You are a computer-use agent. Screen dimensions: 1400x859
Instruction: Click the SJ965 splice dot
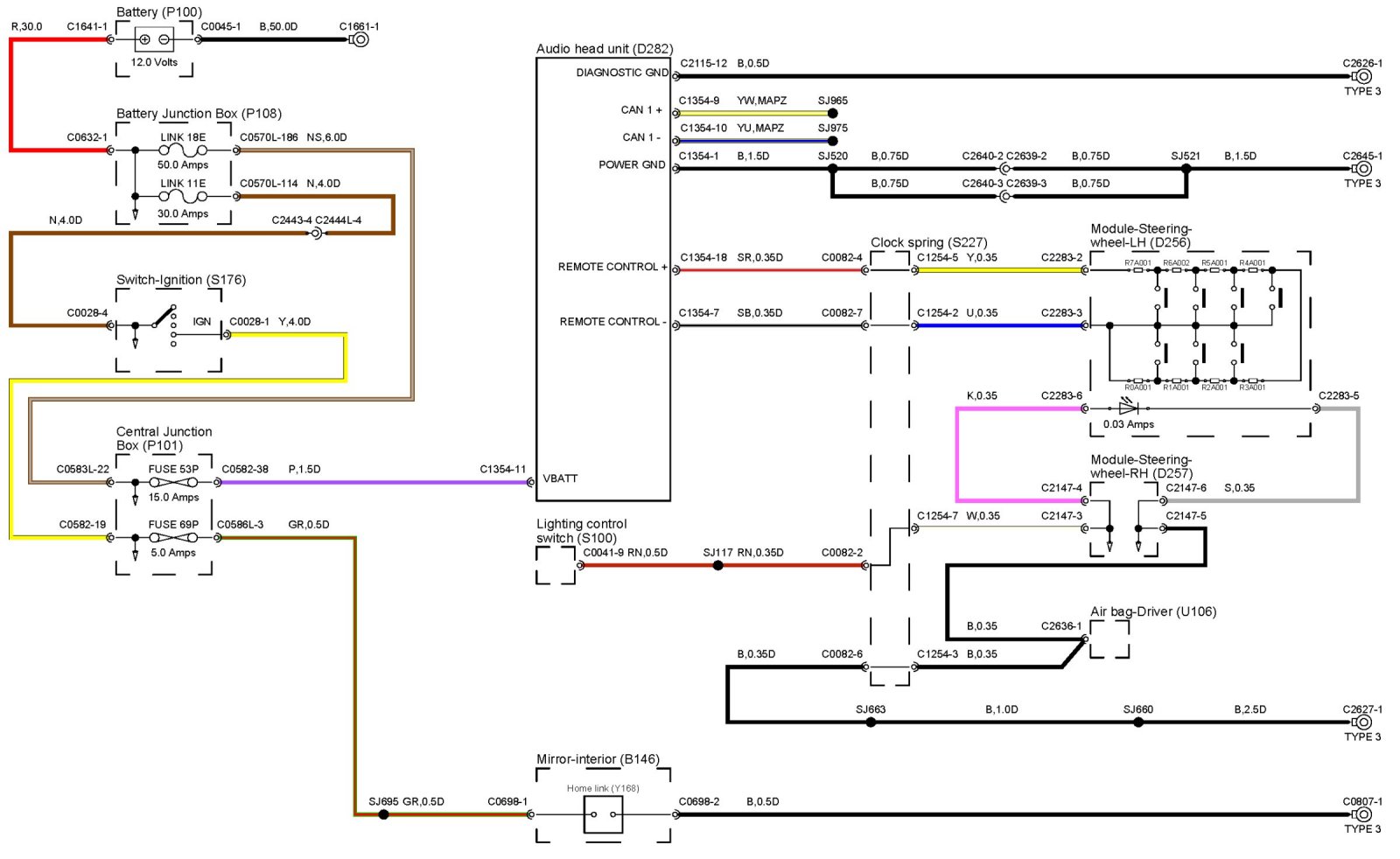point(832,113)
